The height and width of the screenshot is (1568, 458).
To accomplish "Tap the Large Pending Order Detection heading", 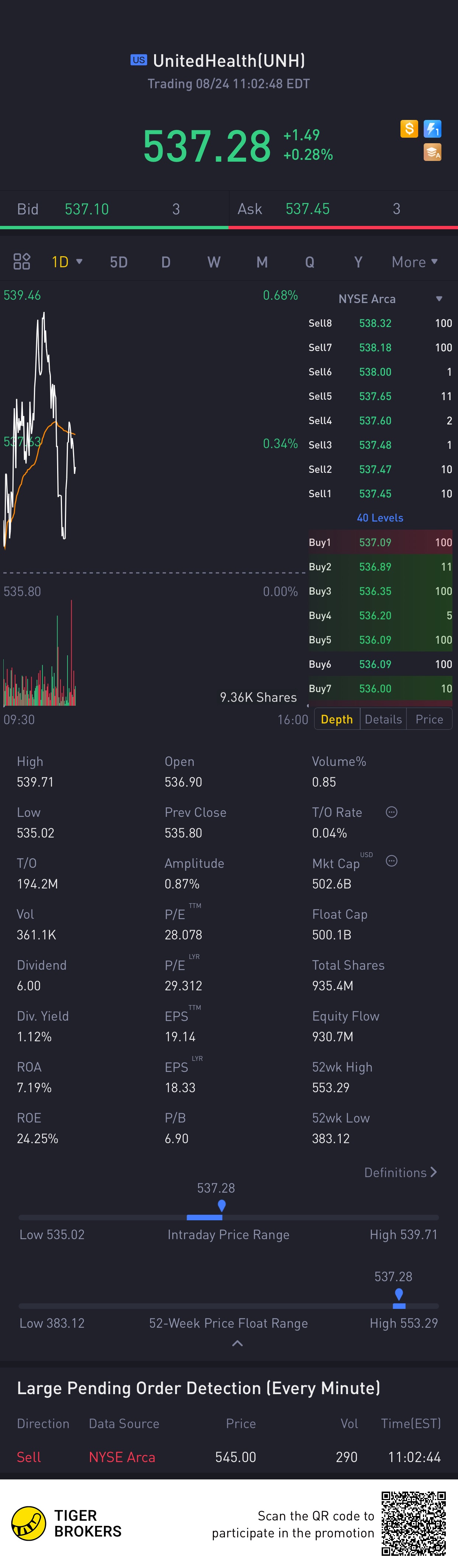I will [x=198, y=1388].
